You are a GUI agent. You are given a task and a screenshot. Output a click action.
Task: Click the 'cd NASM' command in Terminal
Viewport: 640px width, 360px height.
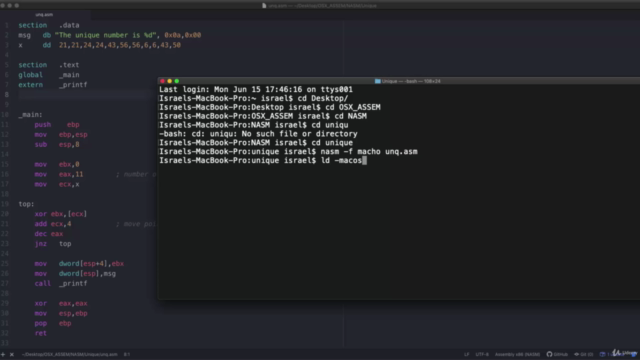[350, 116]
